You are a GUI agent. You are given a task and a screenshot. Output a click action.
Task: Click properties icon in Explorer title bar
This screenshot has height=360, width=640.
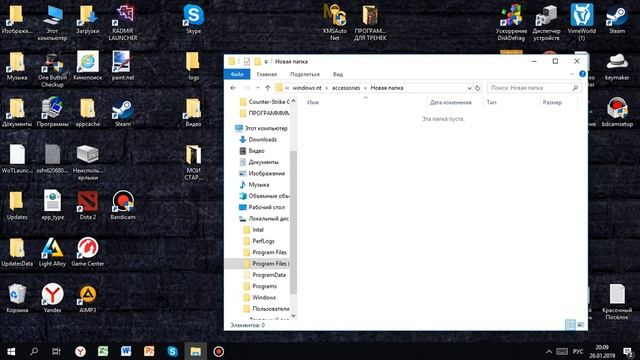point(247,61)
